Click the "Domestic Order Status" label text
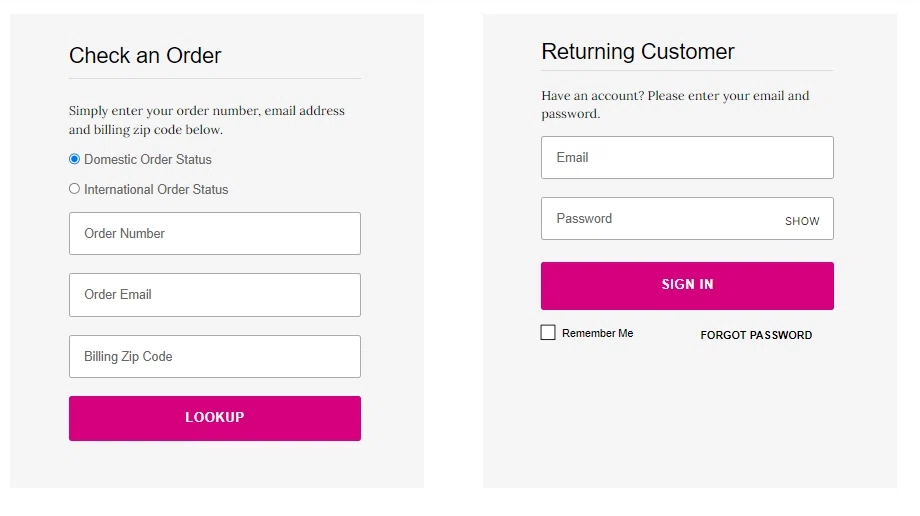920x516 pixels. coord(148,159)
